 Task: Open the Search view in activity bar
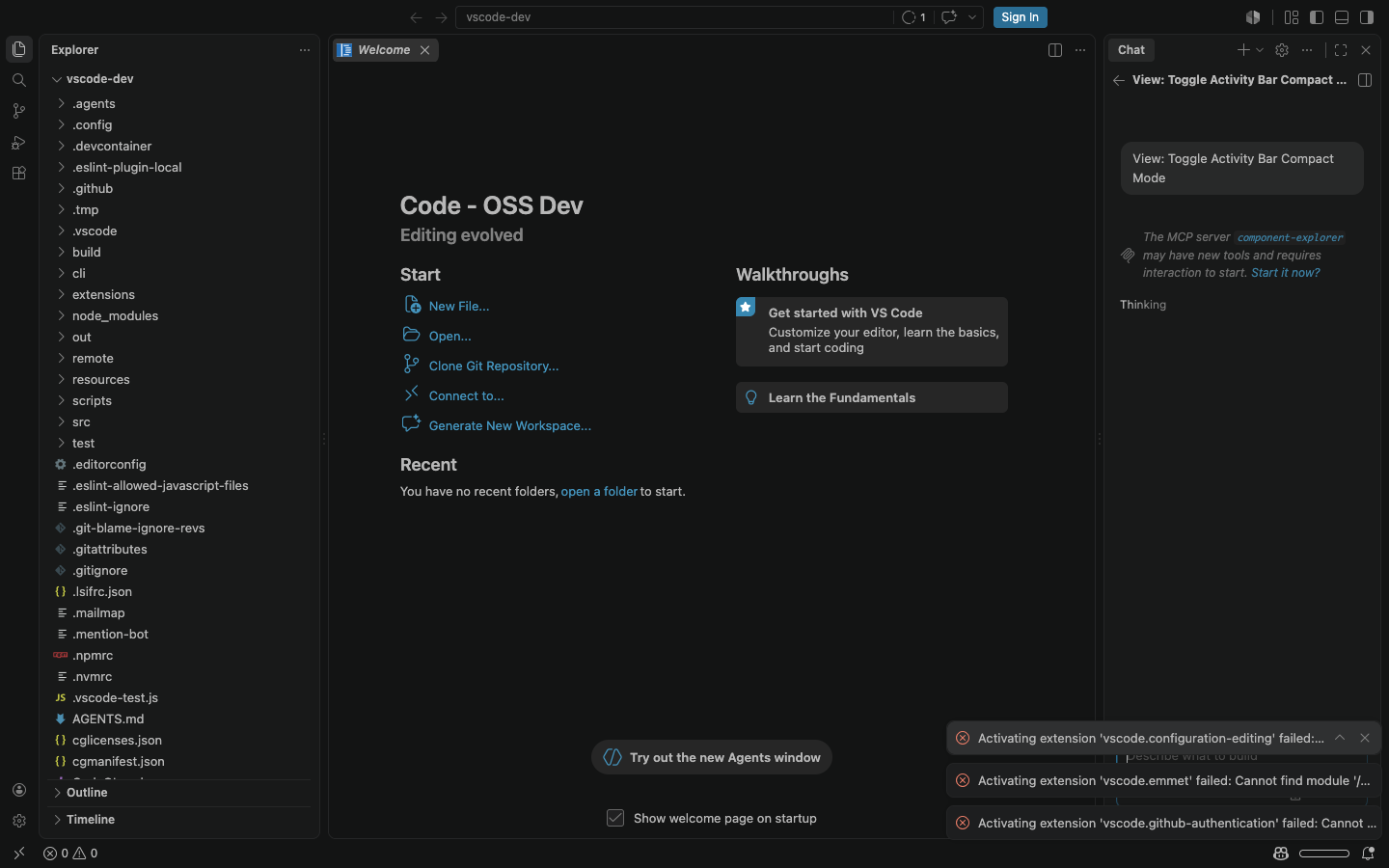[x=18, y=80]
